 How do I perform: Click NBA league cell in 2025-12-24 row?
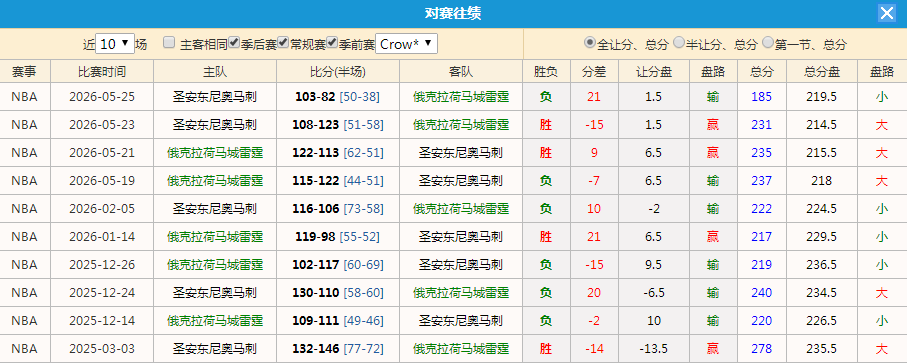24,293
